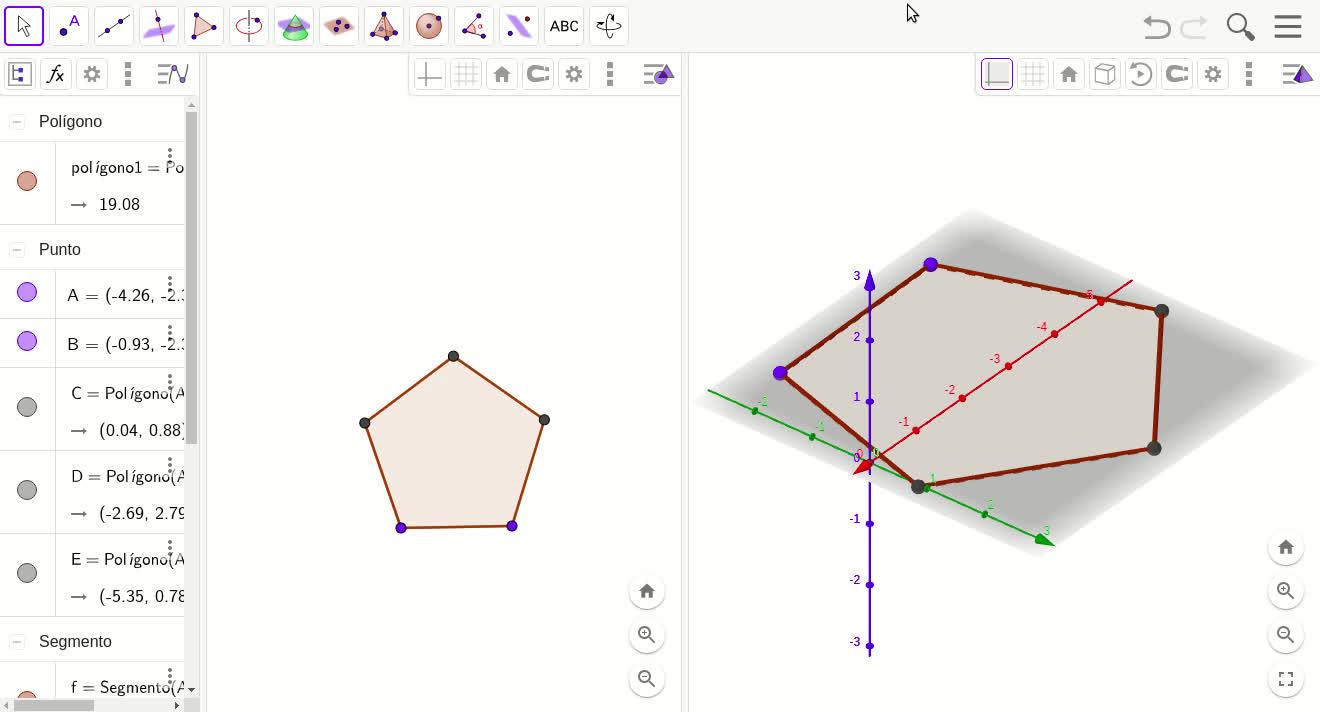This screenshot has width=1320, height=712.
Task: Collapse the Segmento group
Action: [17, 641]
